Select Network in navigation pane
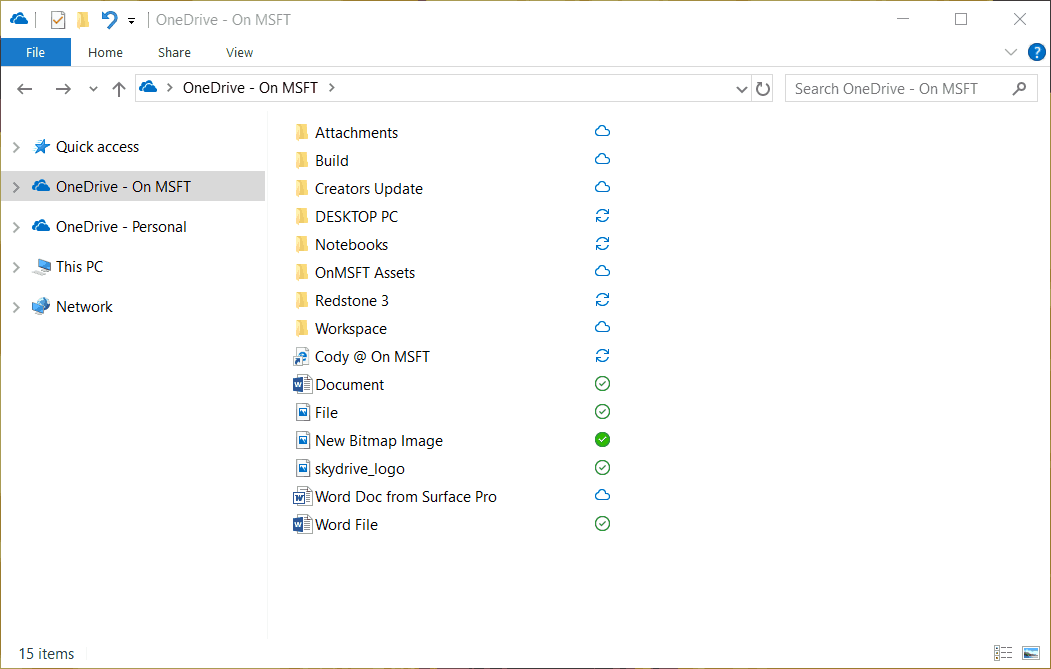The height and width of the screenshot is (669, 1051). 84,307
